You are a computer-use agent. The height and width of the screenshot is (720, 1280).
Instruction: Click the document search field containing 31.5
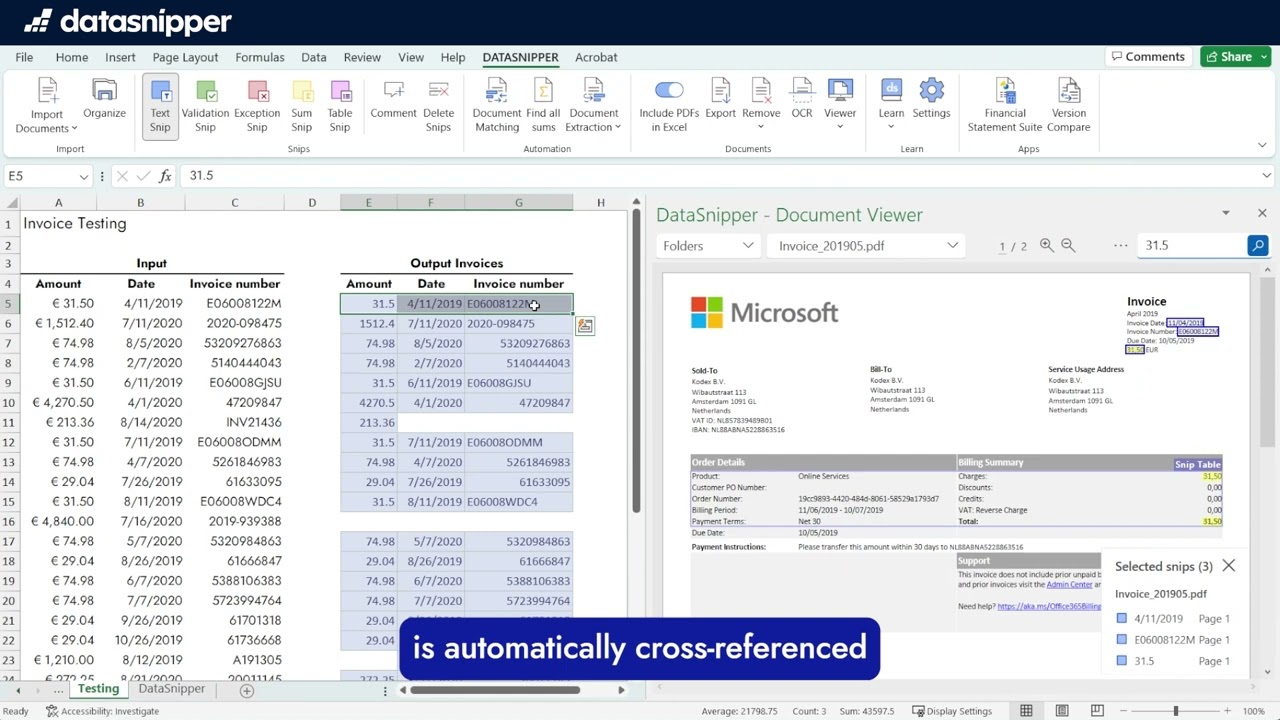[x=1192, y=245]
